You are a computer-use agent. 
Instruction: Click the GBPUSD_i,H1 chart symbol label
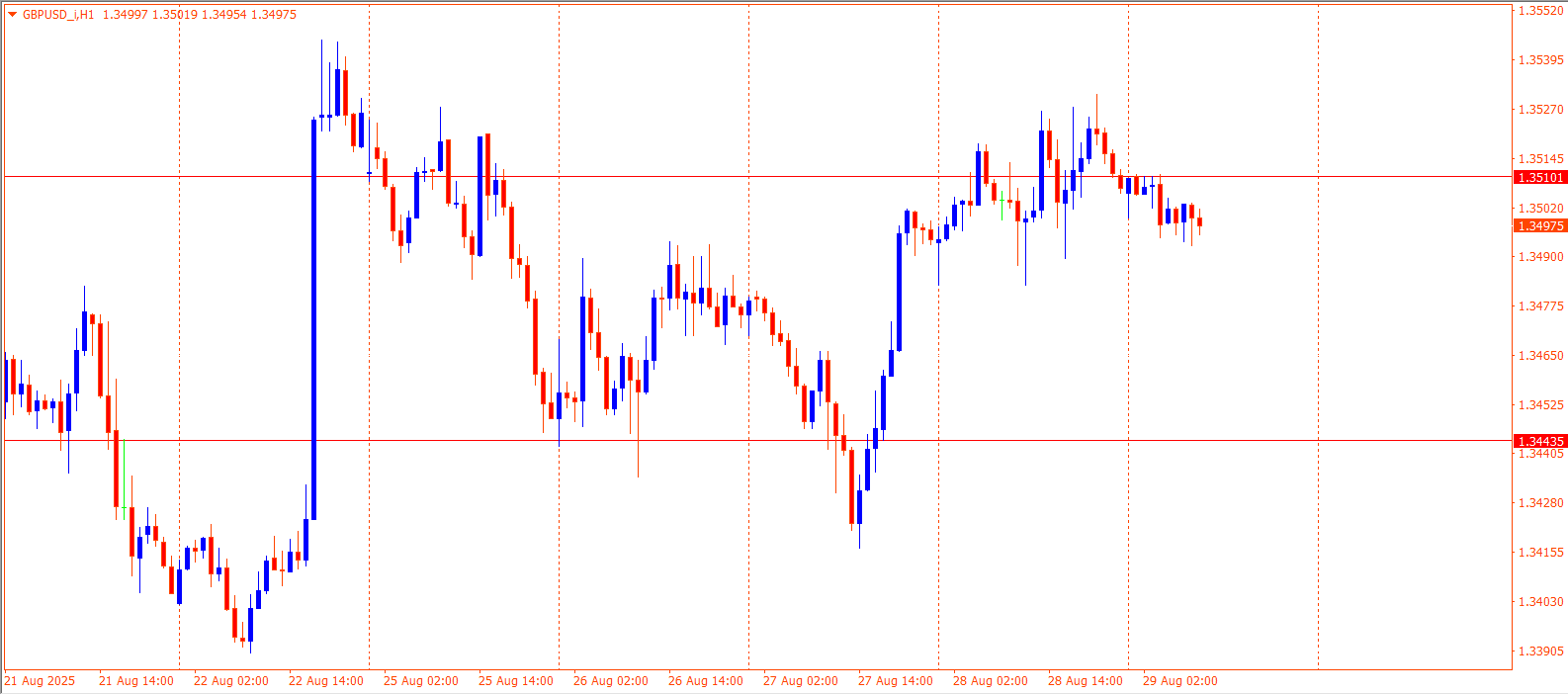(58, 15)
